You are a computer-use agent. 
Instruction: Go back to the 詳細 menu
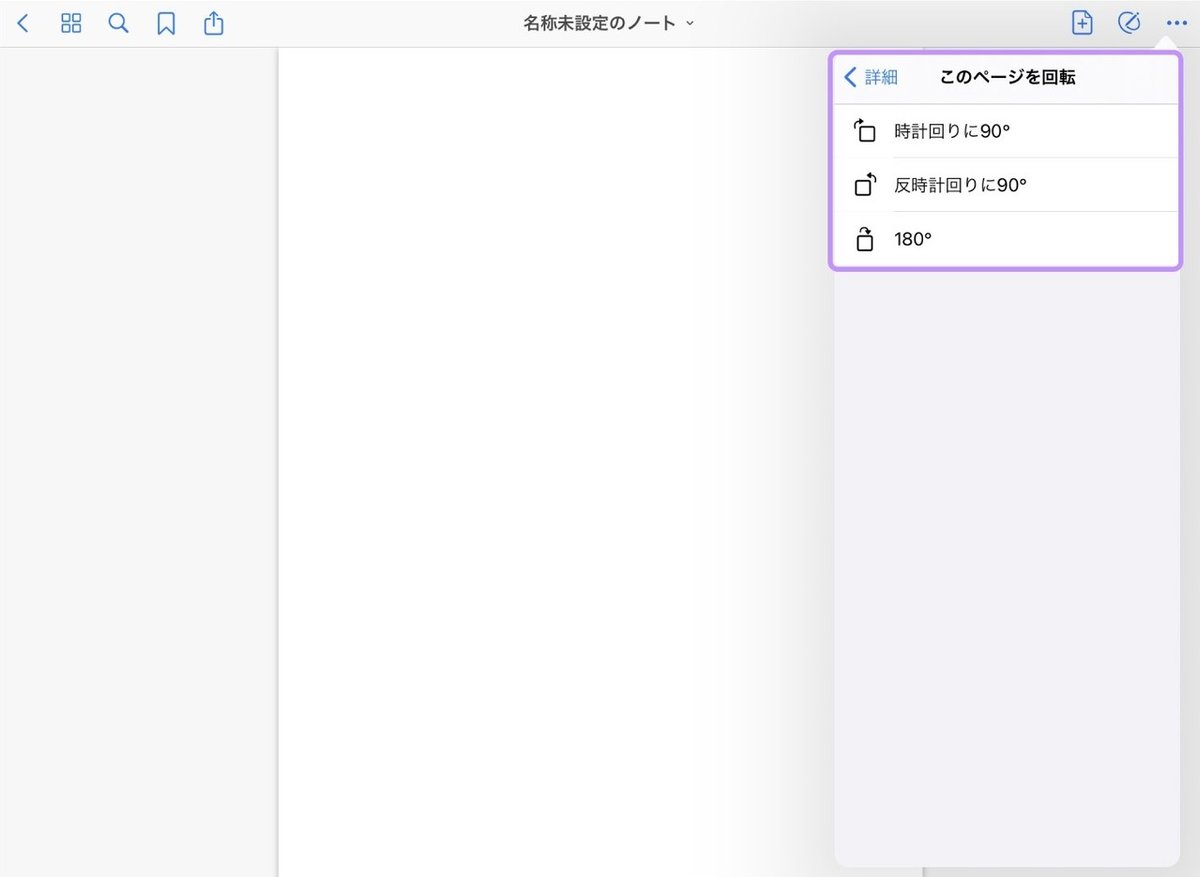pos(870,77)
